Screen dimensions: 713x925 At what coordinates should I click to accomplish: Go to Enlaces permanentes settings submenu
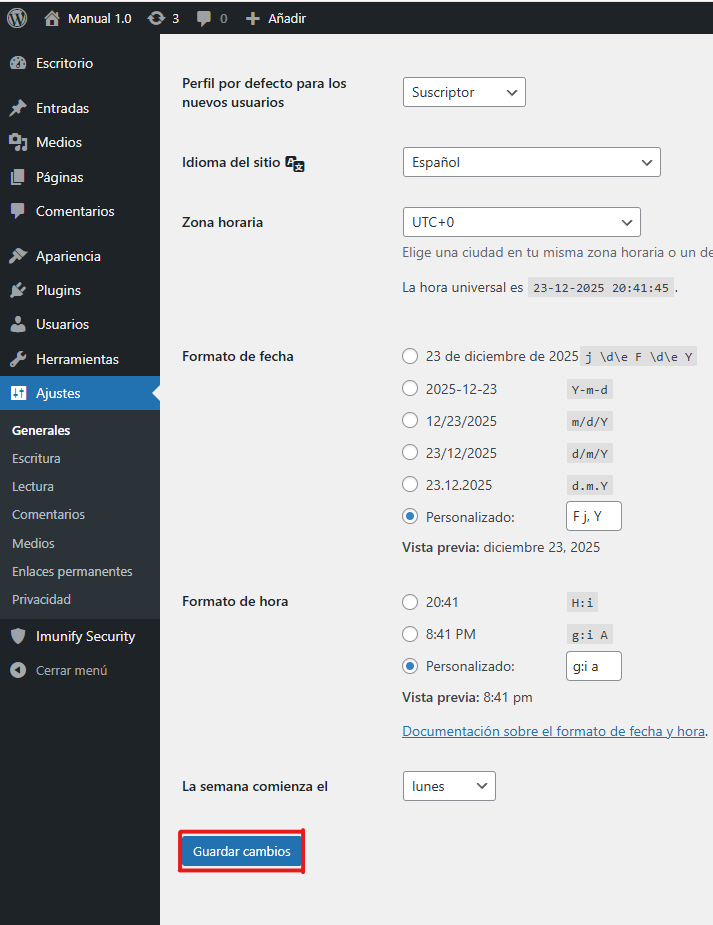(x=72, y=571)
